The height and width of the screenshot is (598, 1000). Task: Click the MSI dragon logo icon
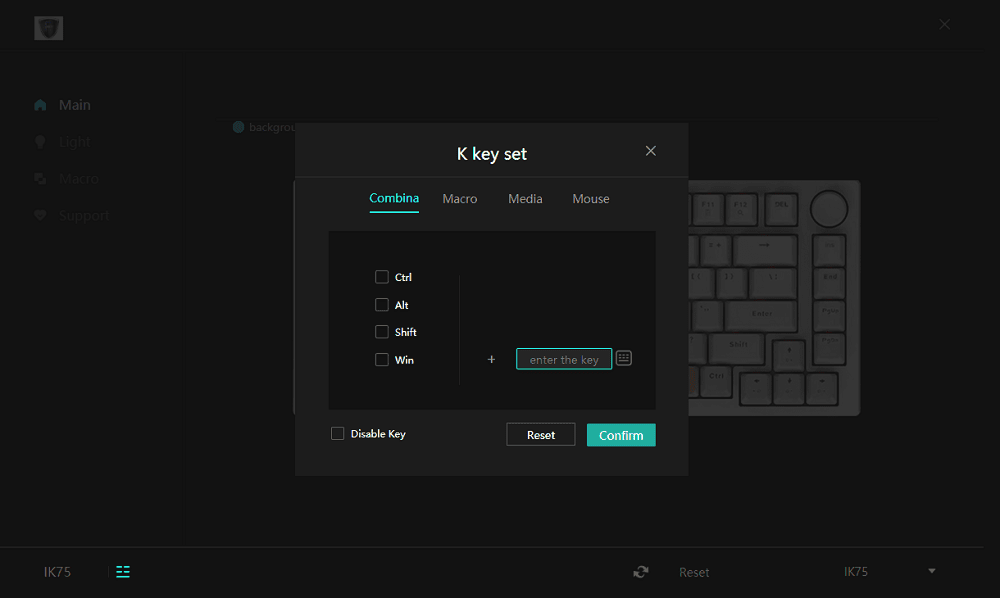[x=48, y=27]
